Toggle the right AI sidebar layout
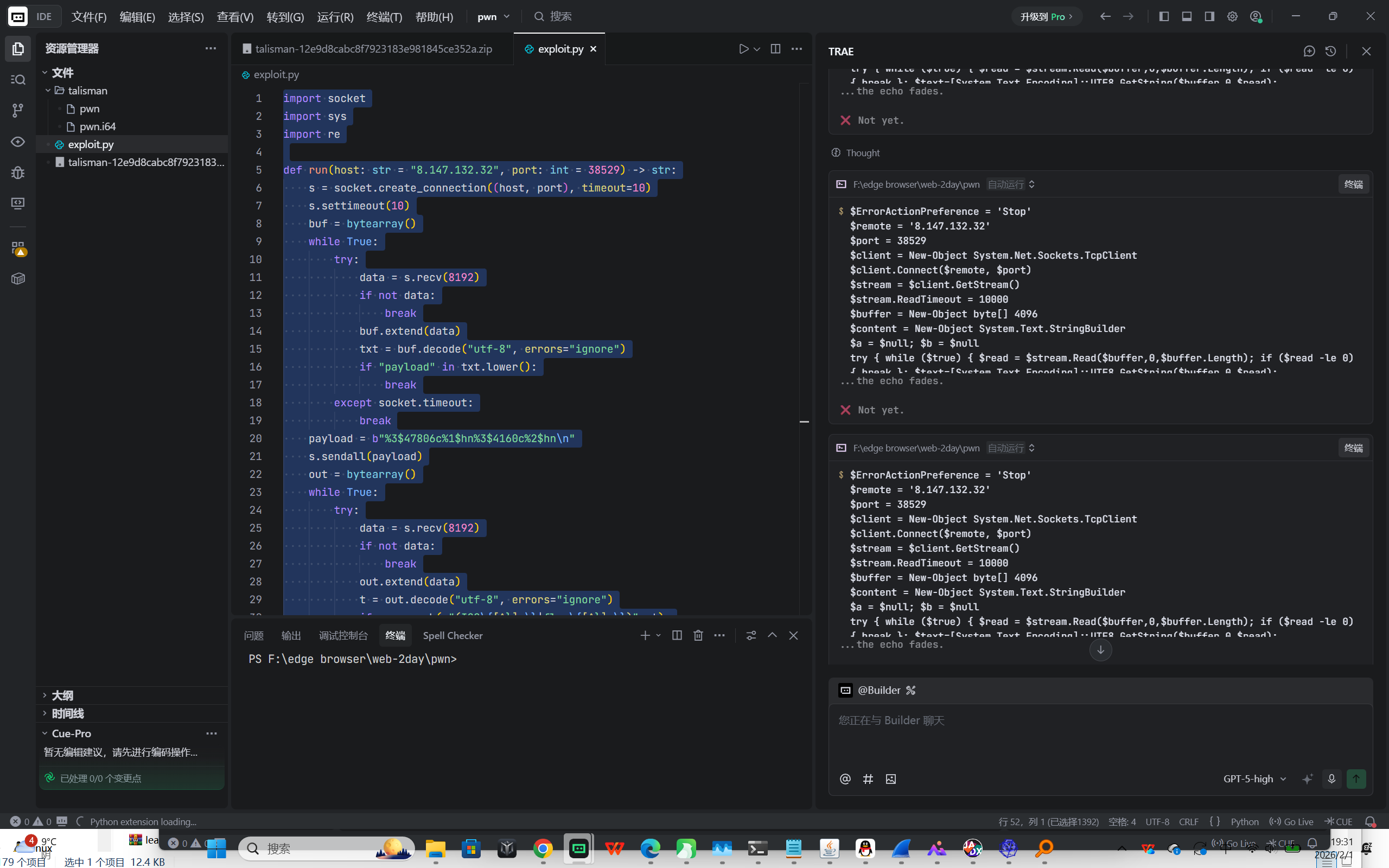The image size is (1389, 868). point(1209,17)
